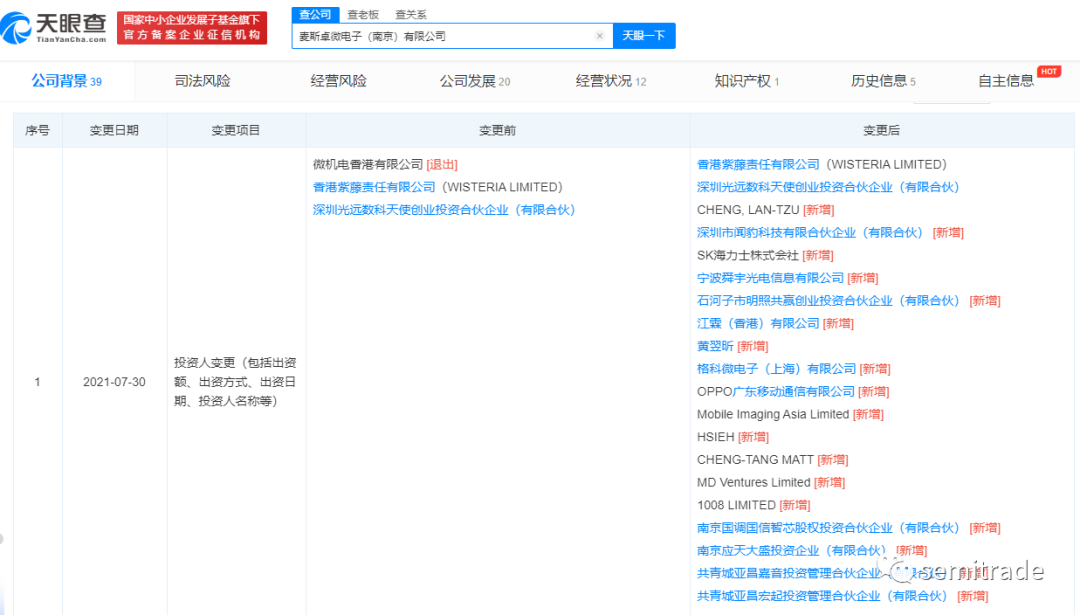This screenshot has width=1080, height=615.
Task: Open 香港紫藤责任有限公司 link in 变更前 column
Action: click(374, 187)
